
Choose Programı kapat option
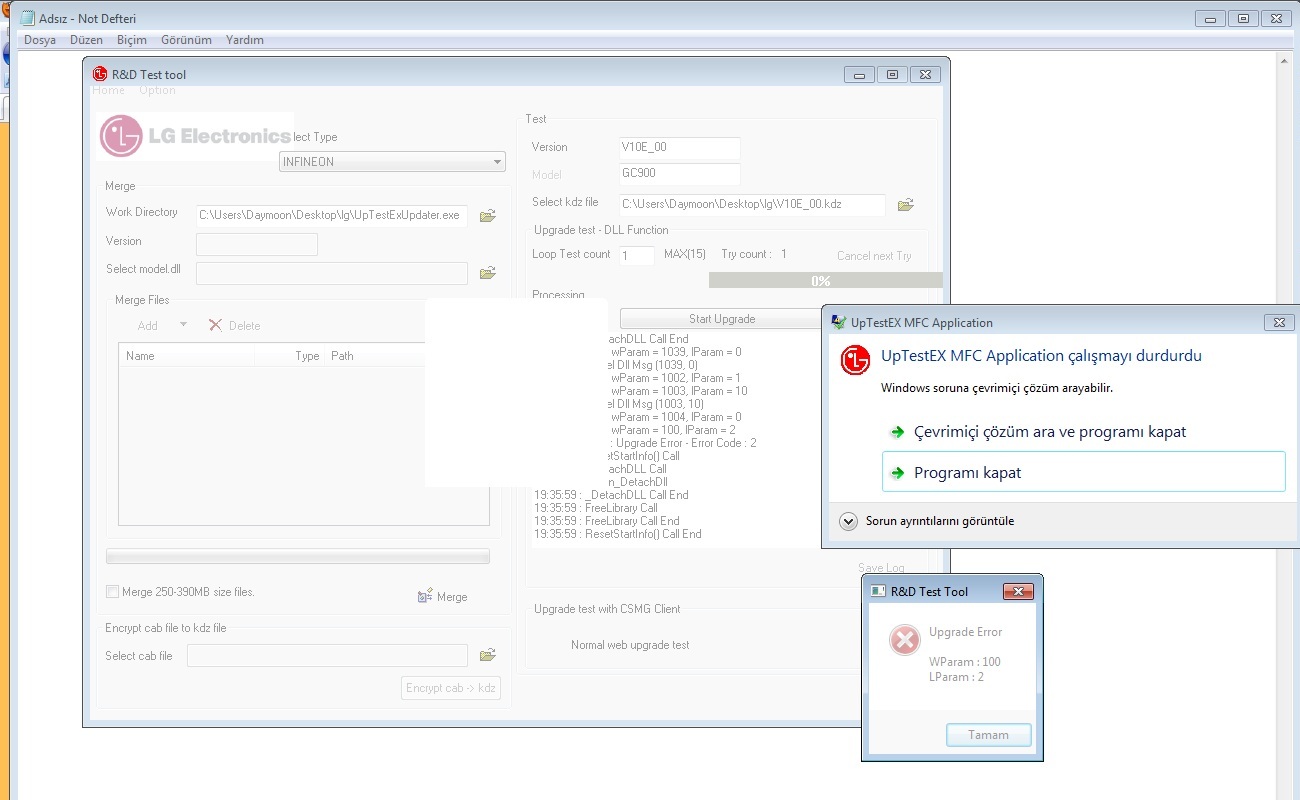click(1083, 472)
